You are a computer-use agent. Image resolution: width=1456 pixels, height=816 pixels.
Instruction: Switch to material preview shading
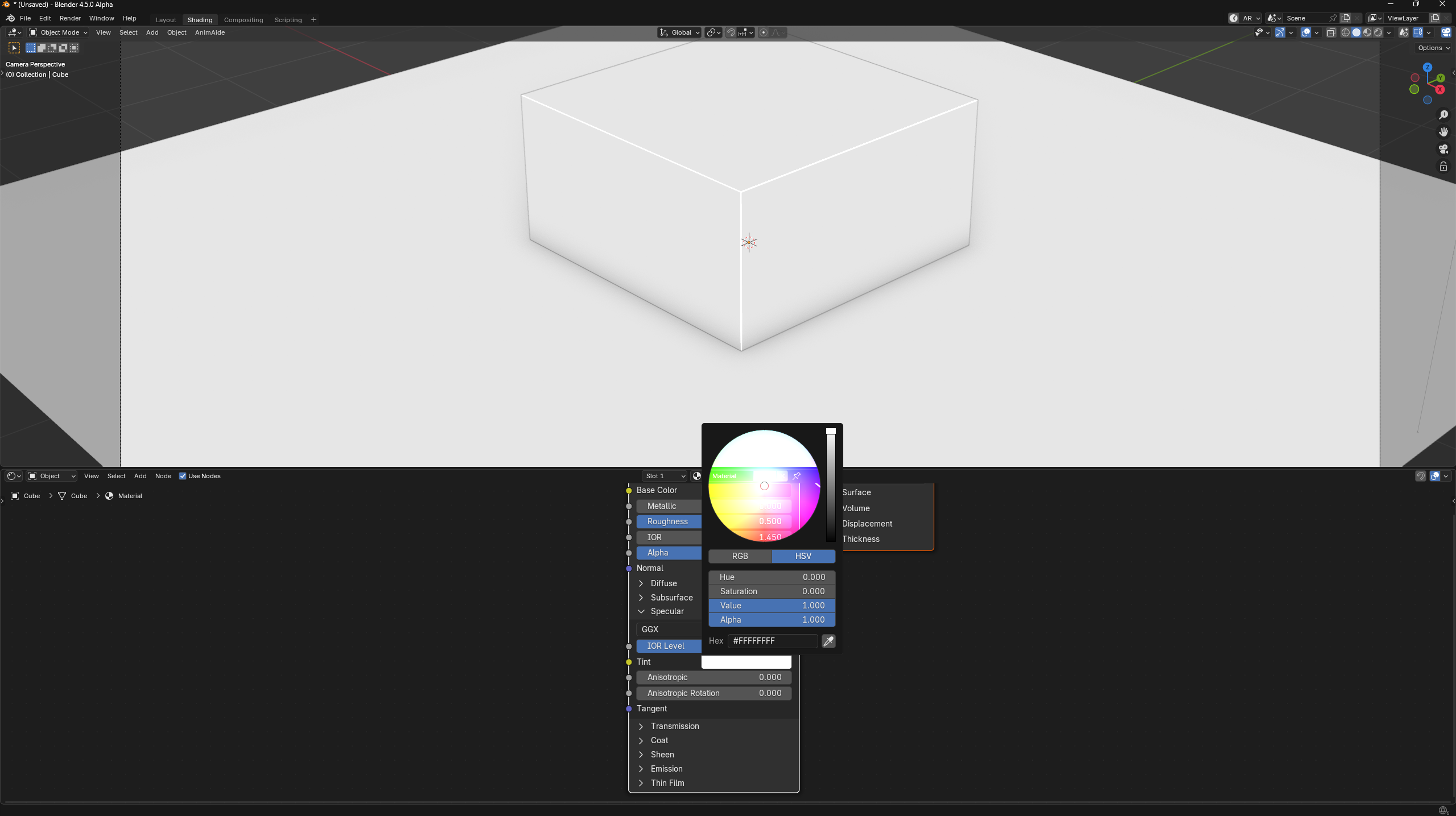tap(1367, 32)
